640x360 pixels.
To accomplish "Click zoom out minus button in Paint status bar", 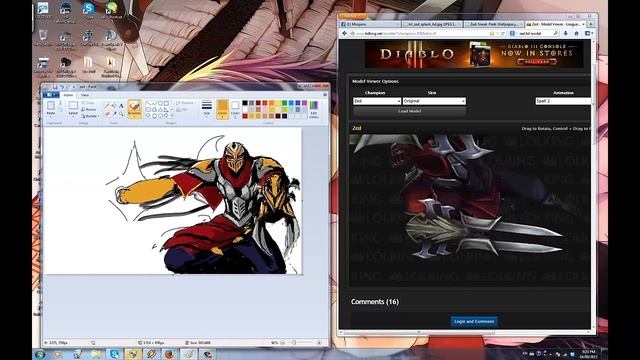I will (282, 342).
